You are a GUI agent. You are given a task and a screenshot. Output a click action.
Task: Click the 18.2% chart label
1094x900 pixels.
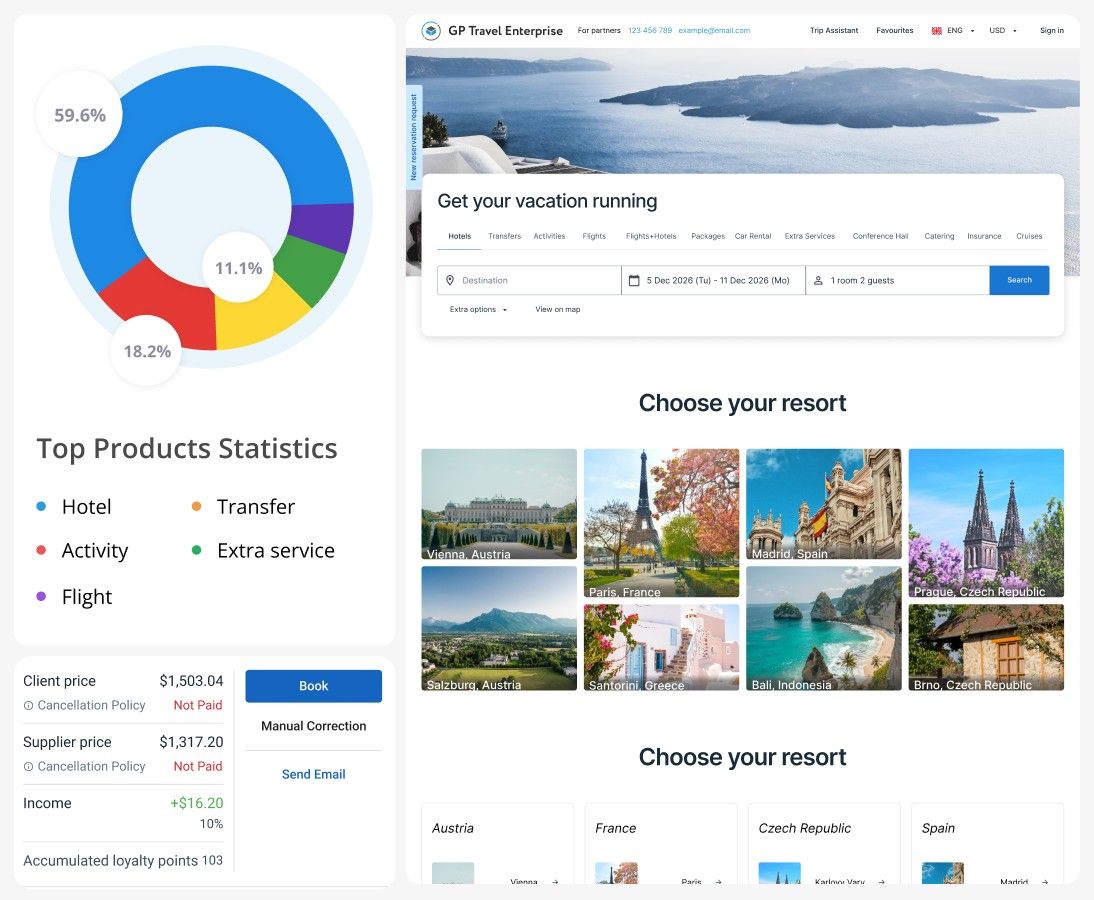tap(147, 351)
